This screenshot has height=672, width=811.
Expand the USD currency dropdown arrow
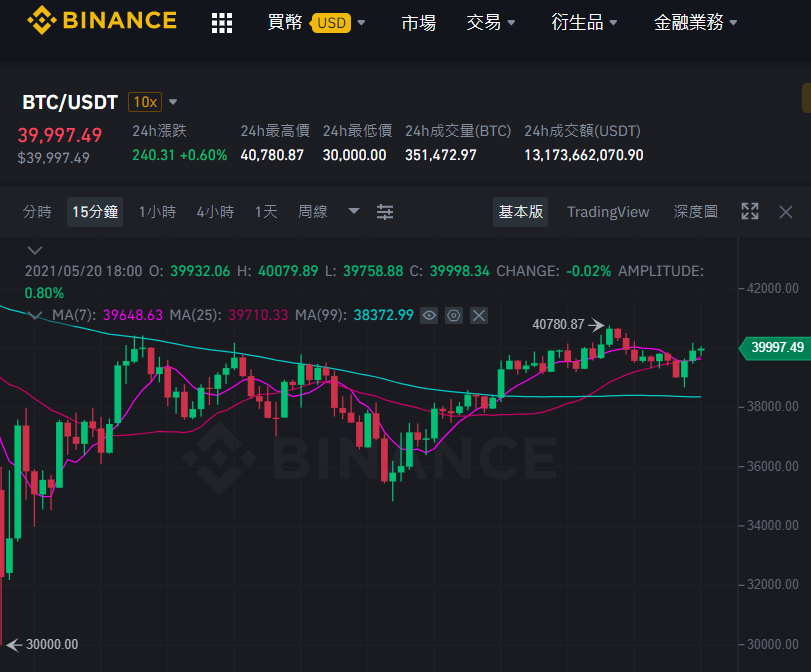click(362, 23)
